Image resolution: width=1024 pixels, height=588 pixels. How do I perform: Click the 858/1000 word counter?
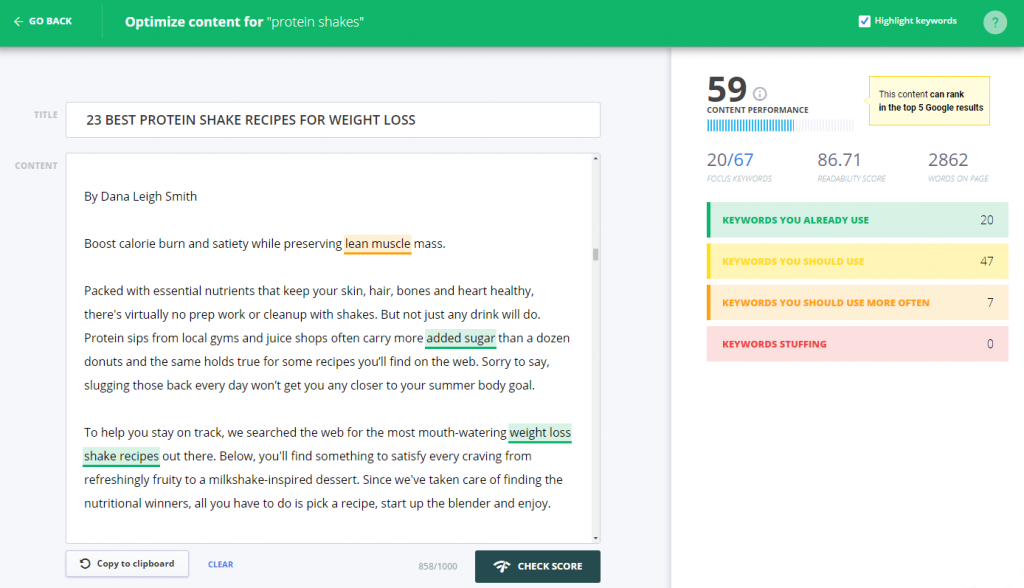tap(438, 566)
